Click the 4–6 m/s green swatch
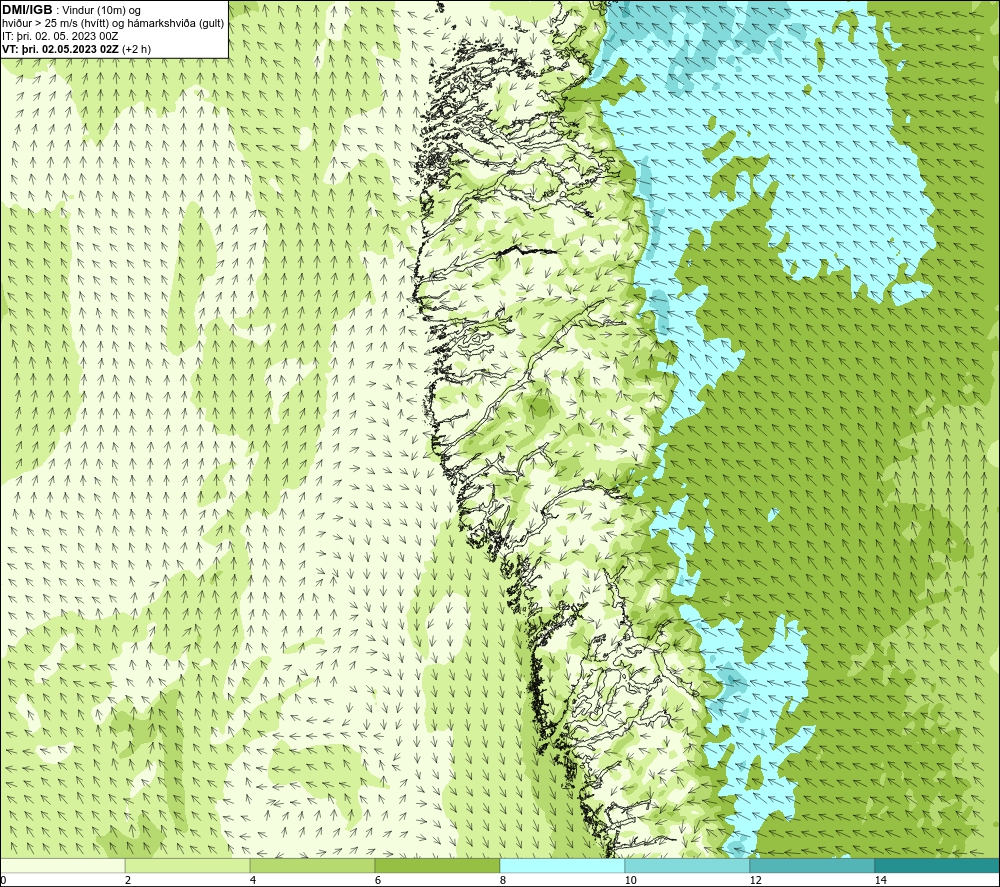 (312, 865)
